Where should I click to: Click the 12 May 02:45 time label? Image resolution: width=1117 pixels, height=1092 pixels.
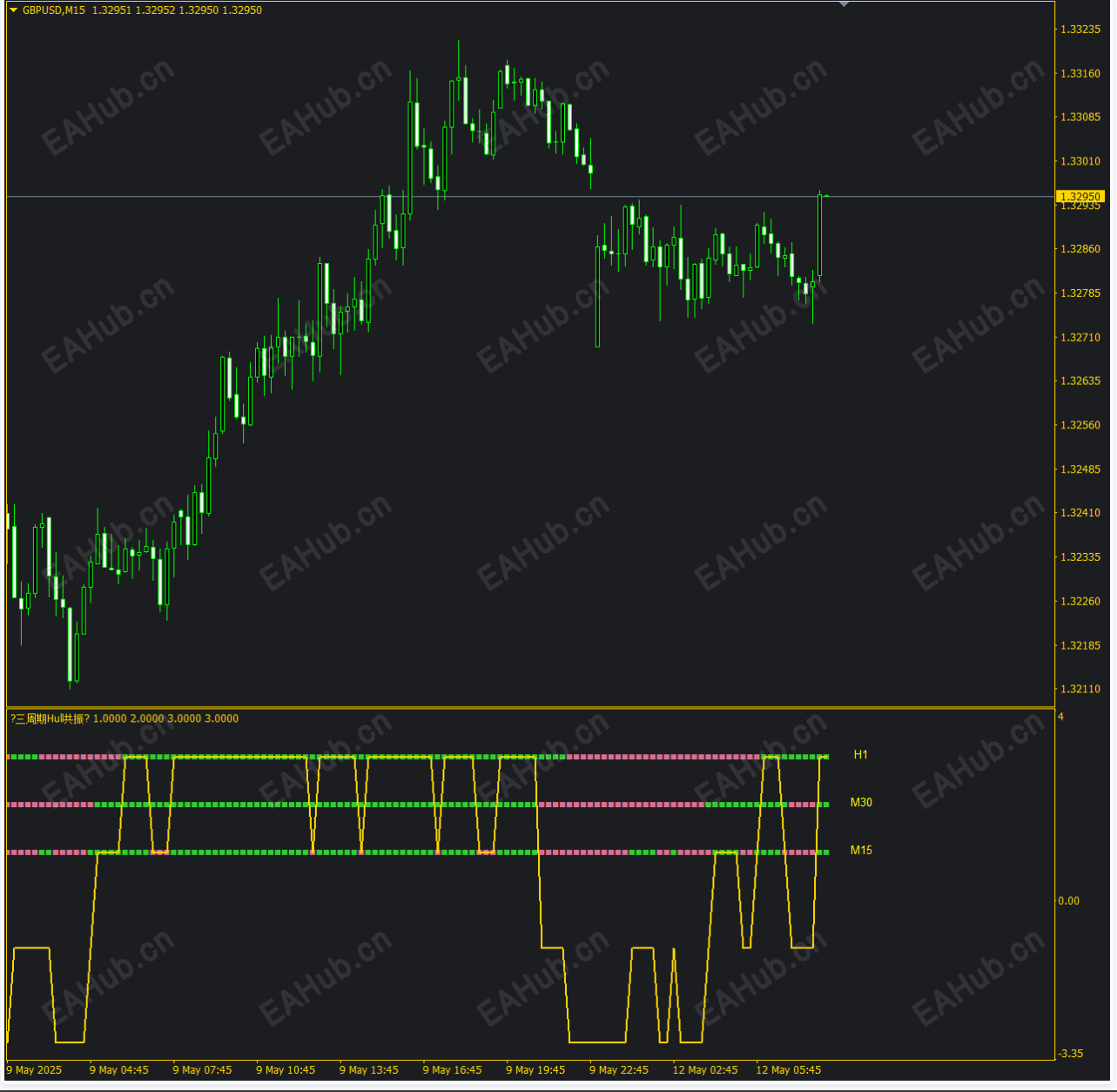[x=705, y=1070]
